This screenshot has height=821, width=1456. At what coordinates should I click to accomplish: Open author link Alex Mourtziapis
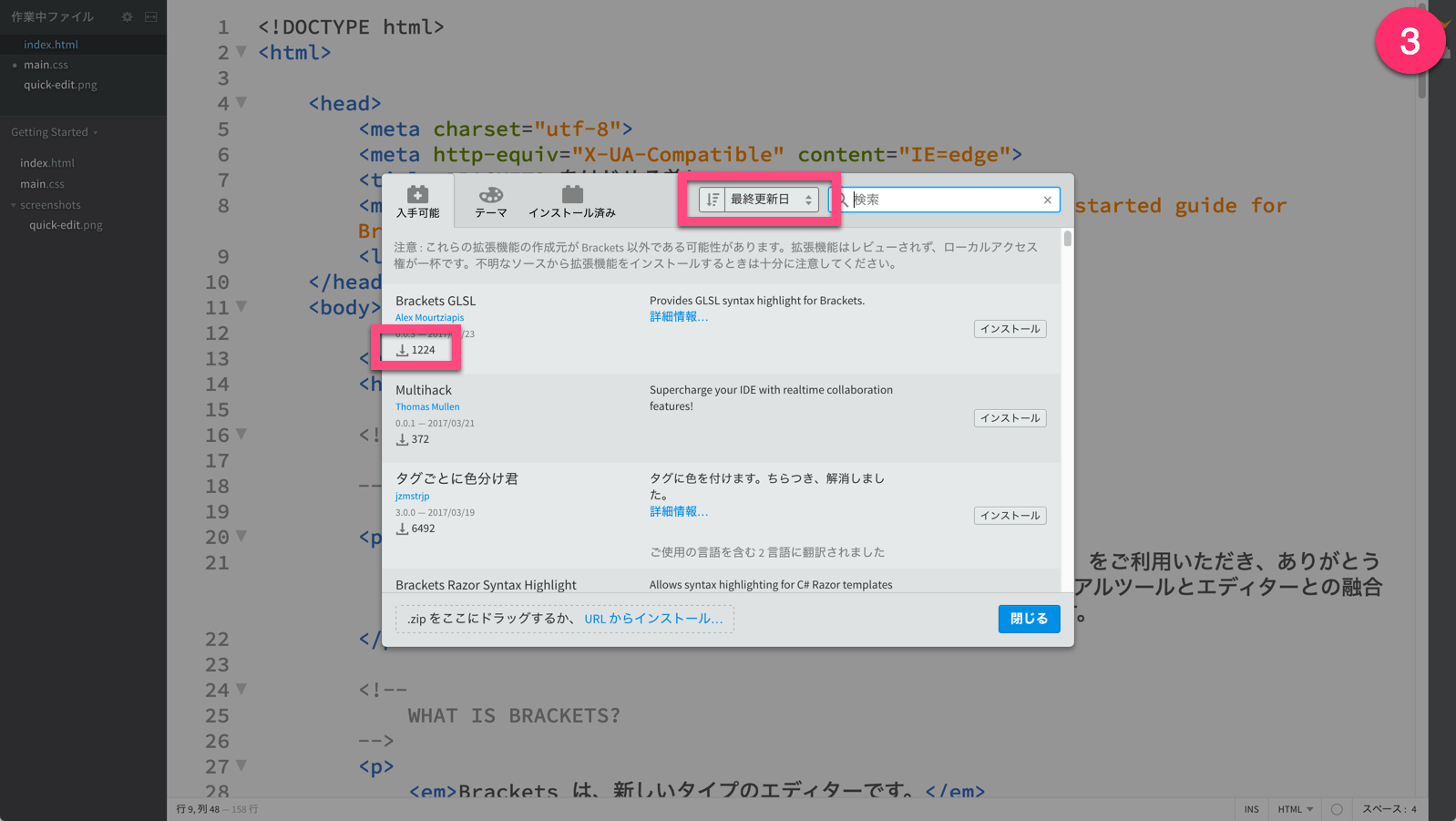point(429,318)
